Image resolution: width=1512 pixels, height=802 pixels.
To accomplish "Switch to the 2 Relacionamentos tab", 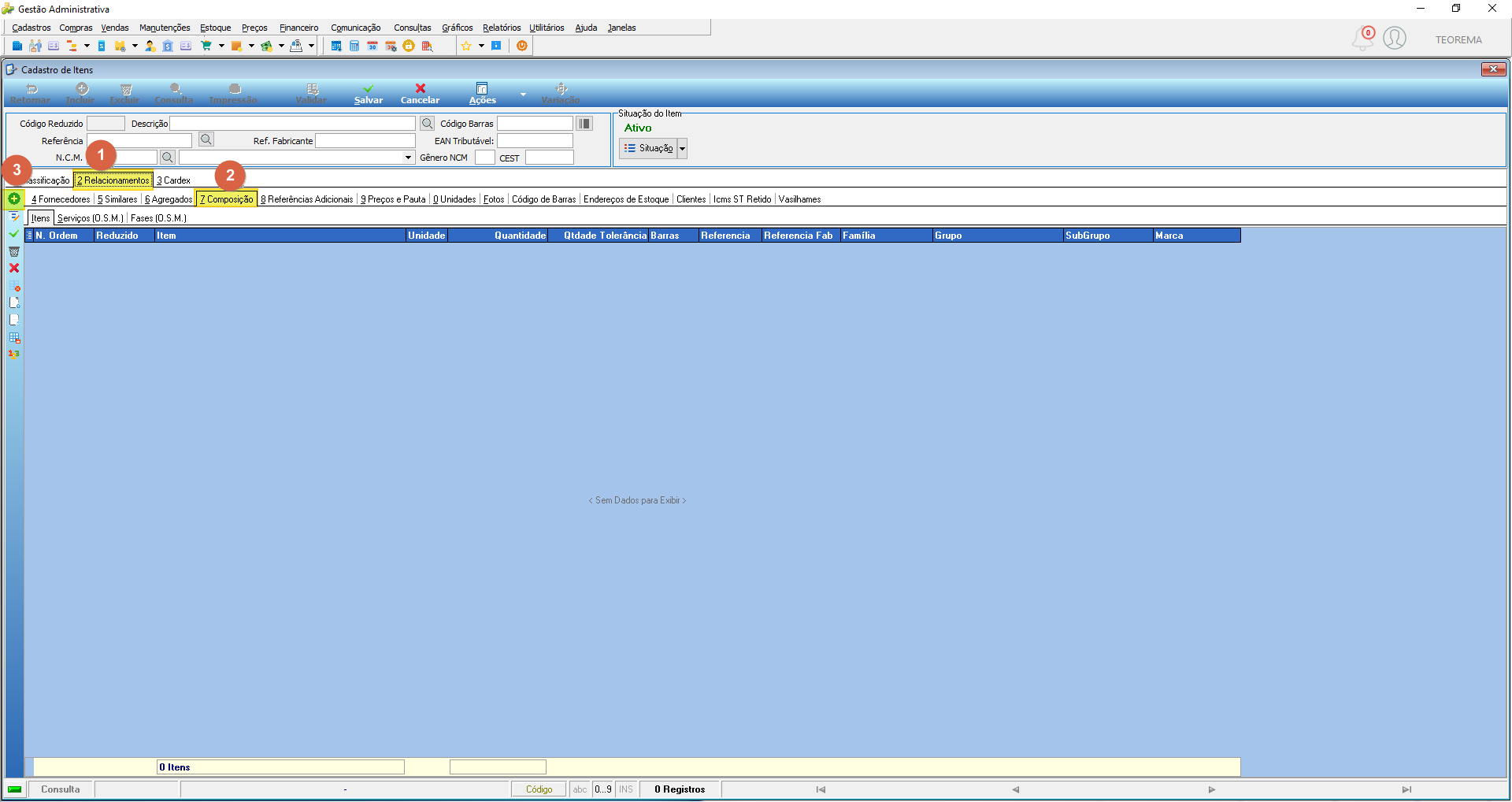I will (x=113, y=180).
